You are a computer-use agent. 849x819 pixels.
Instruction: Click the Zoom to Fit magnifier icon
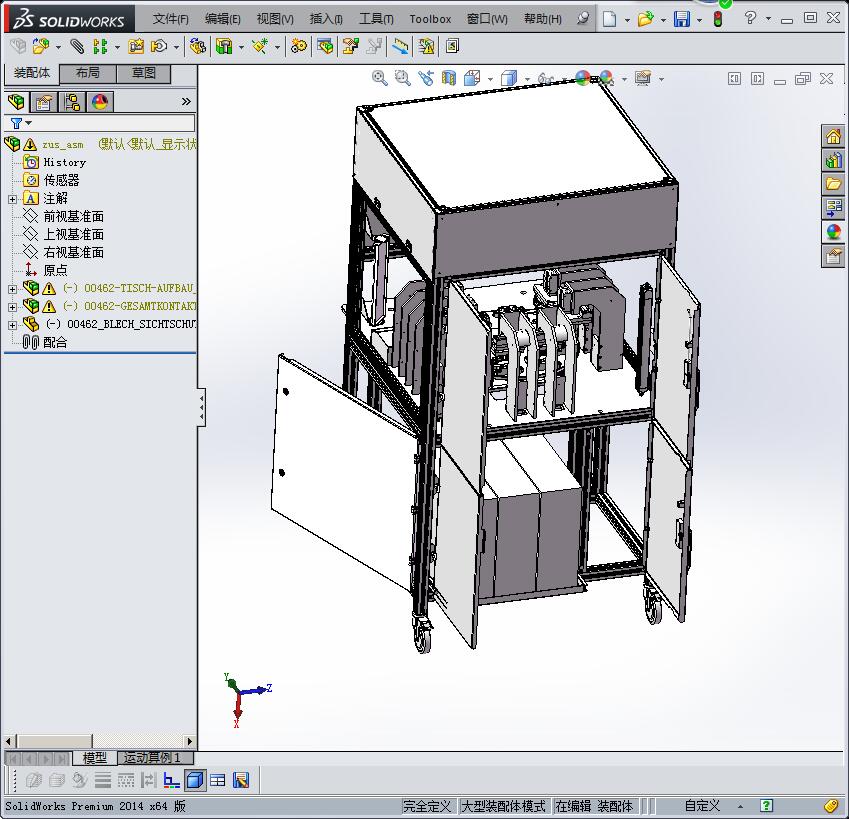point(380,78)
